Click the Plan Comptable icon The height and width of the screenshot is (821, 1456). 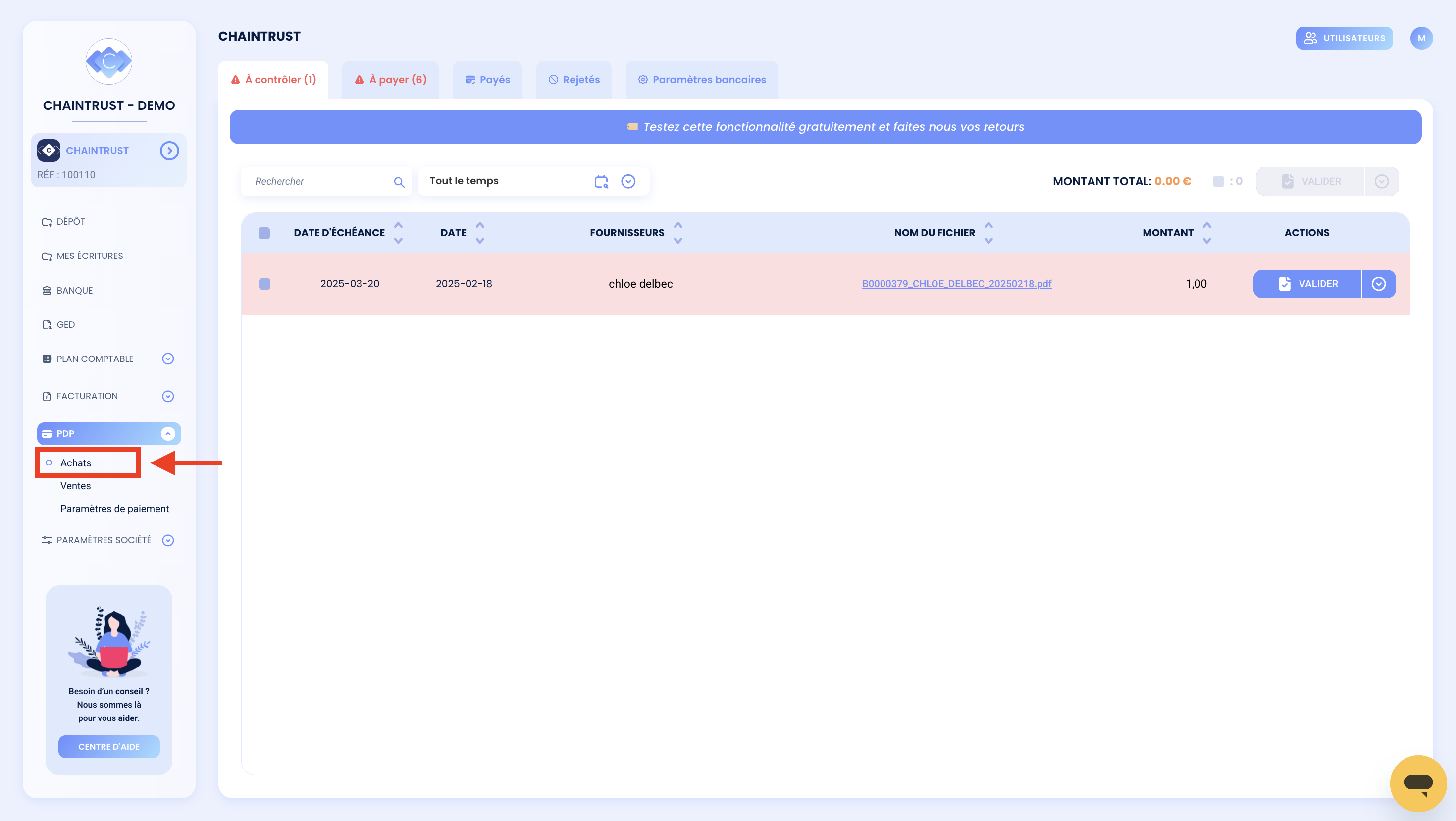pos(47,359)
